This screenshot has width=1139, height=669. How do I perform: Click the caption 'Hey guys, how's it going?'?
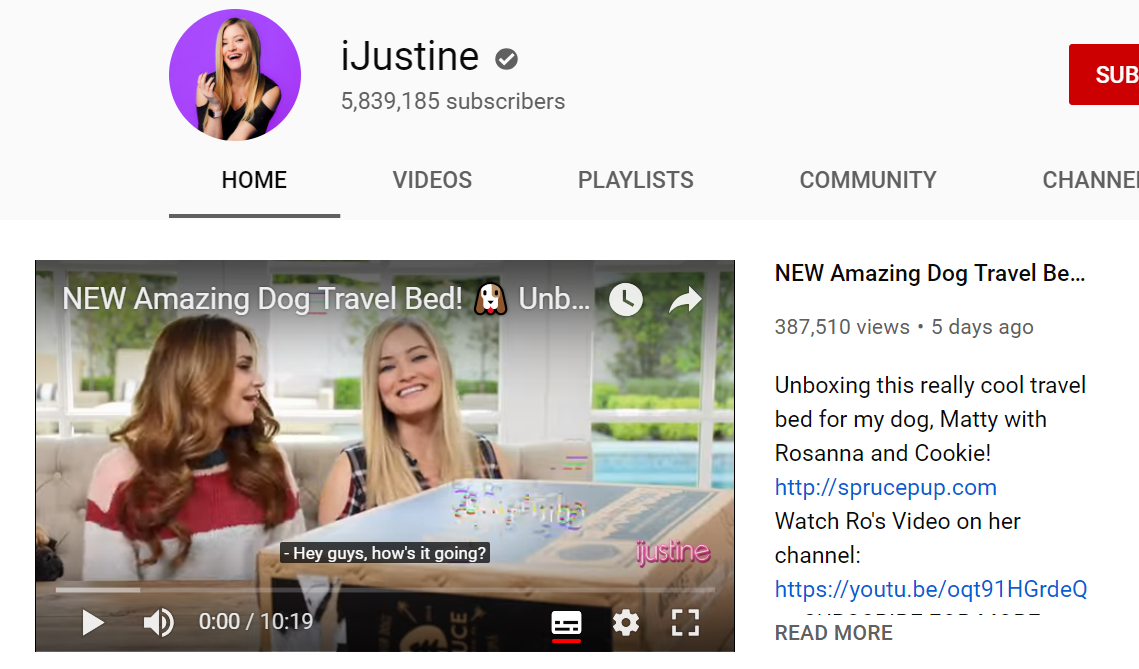coord(385,554)
